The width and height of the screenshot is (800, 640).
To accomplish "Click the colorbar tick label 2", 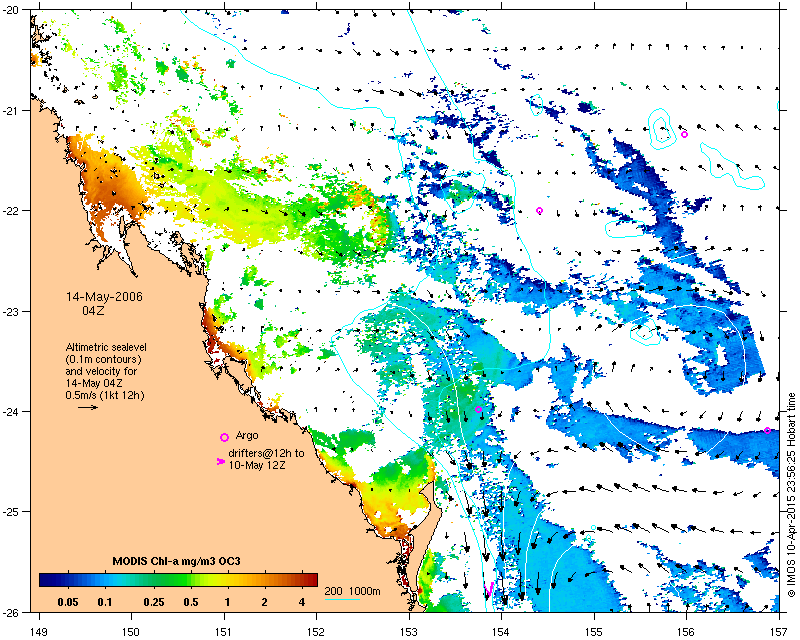I will click(264, 602).
